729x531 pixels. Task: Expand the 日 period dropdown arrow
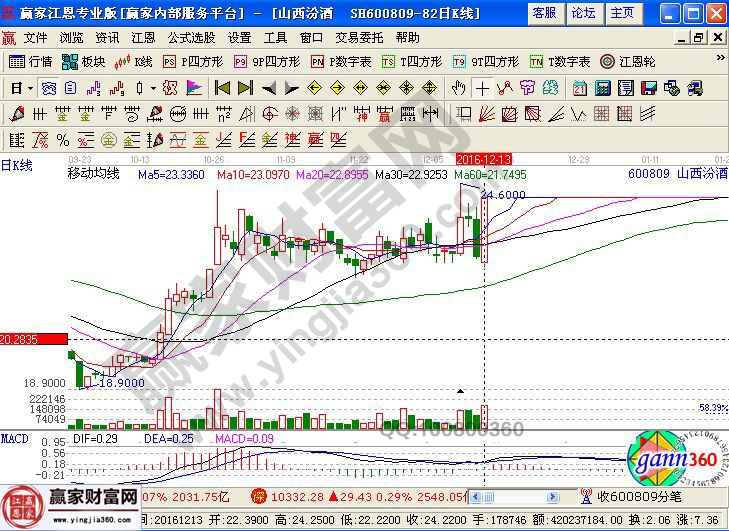pyautogui.click(x=30, y=87)
